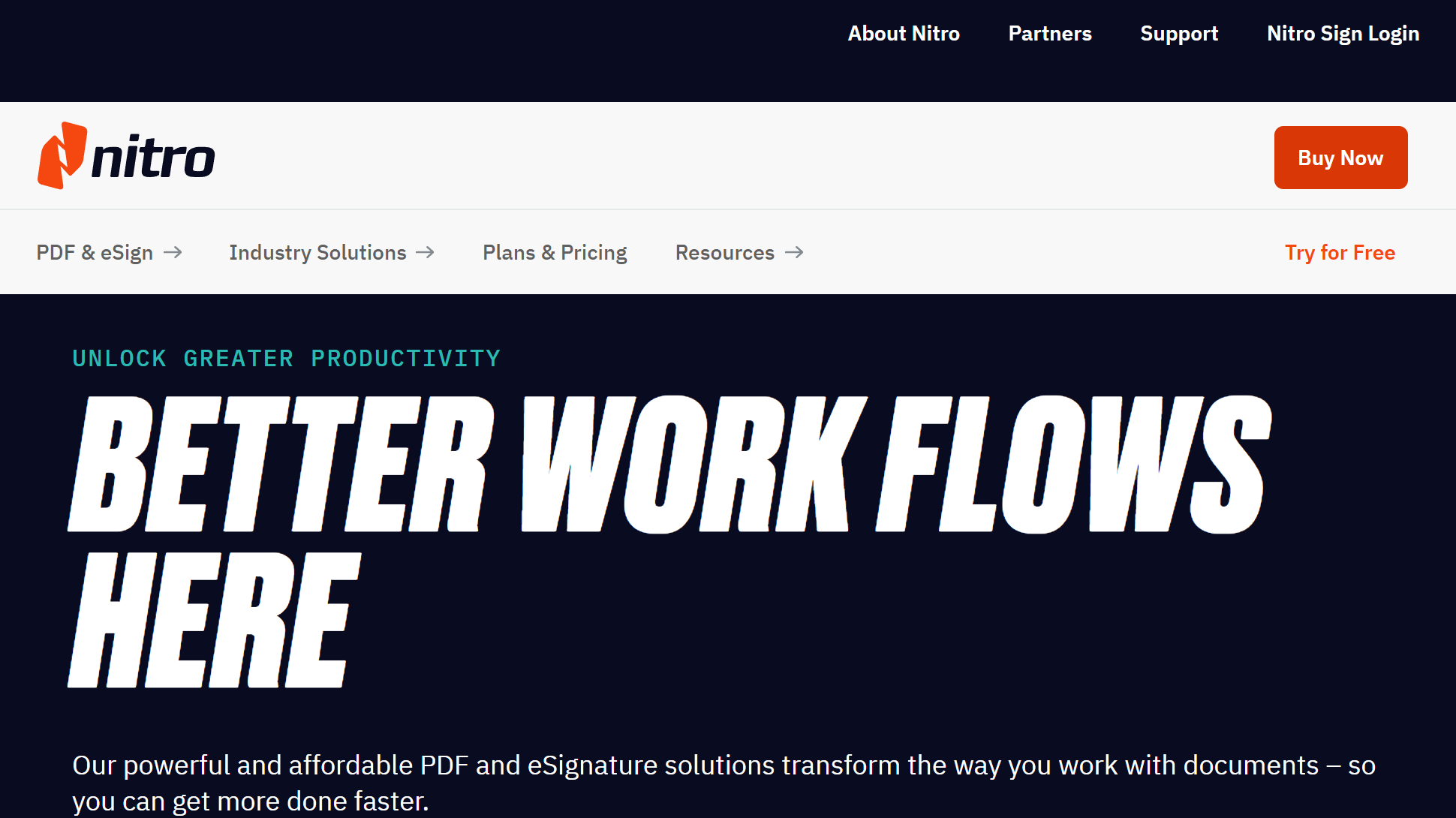Screen dimensions: 1456x818
Task: Click the Partners navigation icon
Action: (x=1050, y=34)
